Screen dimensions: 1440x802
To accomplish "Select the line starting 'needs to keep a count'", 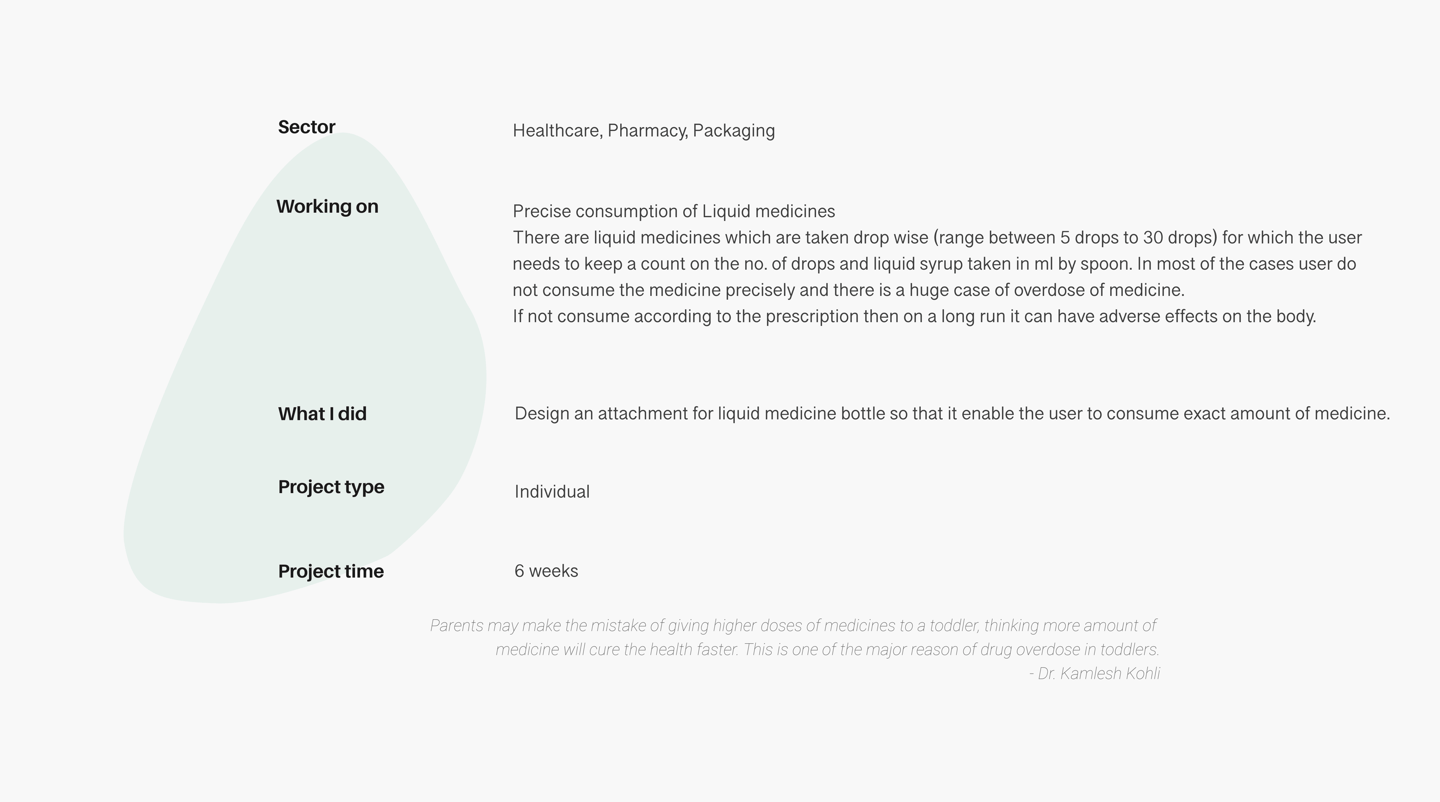I will [x=933, y=264].
